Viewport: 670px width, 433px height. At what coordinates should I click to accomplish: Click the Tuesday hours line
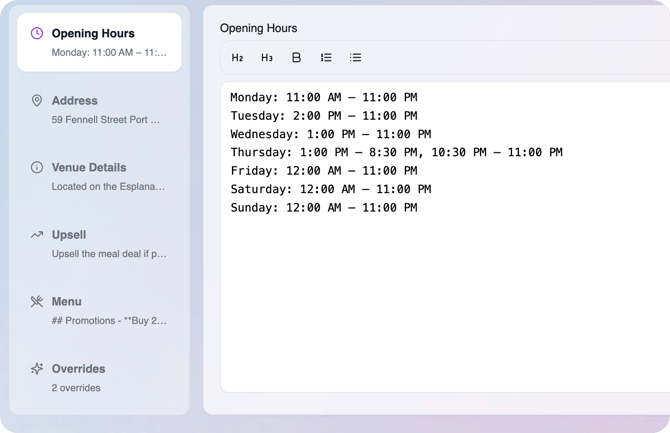point(324,116)
